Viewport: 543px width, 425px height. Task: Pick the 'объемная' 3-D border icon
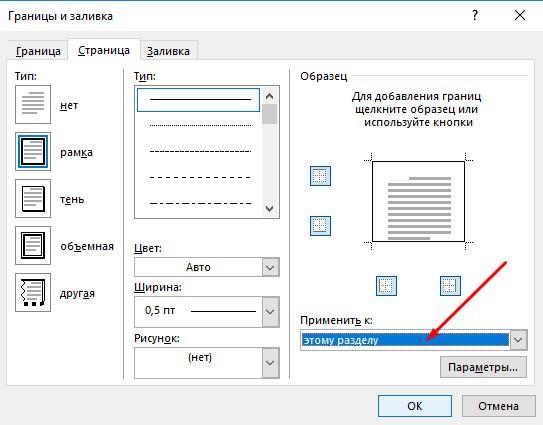coord(33,246)
